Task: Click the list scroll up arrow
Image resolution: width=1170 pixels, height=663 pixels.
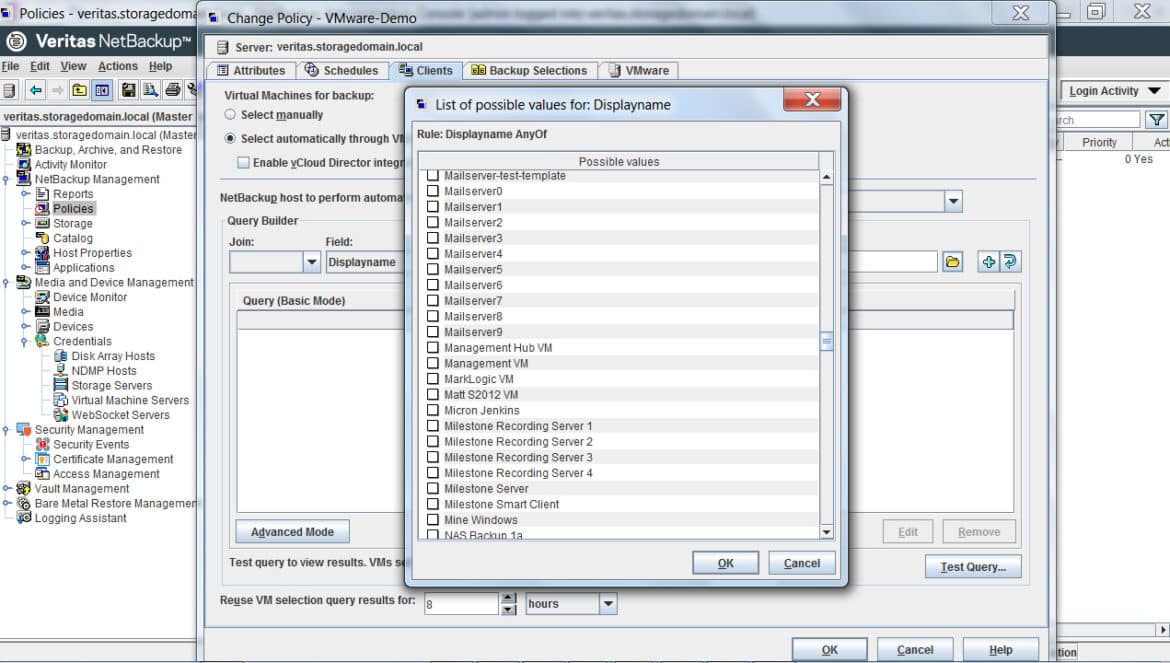Action: [826, 177]
